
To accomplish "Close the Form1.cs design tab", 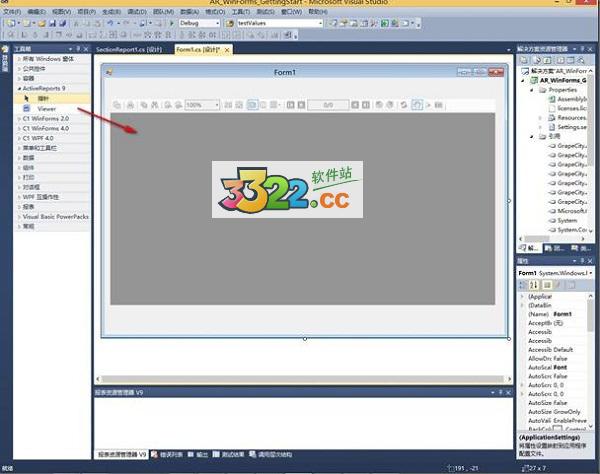I will pyautogui.click(x=227, y=48).
